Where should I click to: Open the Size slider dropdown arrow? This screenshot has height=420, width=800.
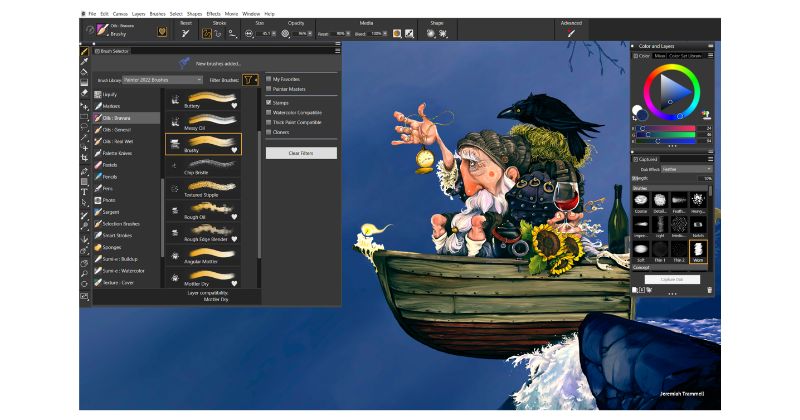click(x=273, y=34)
